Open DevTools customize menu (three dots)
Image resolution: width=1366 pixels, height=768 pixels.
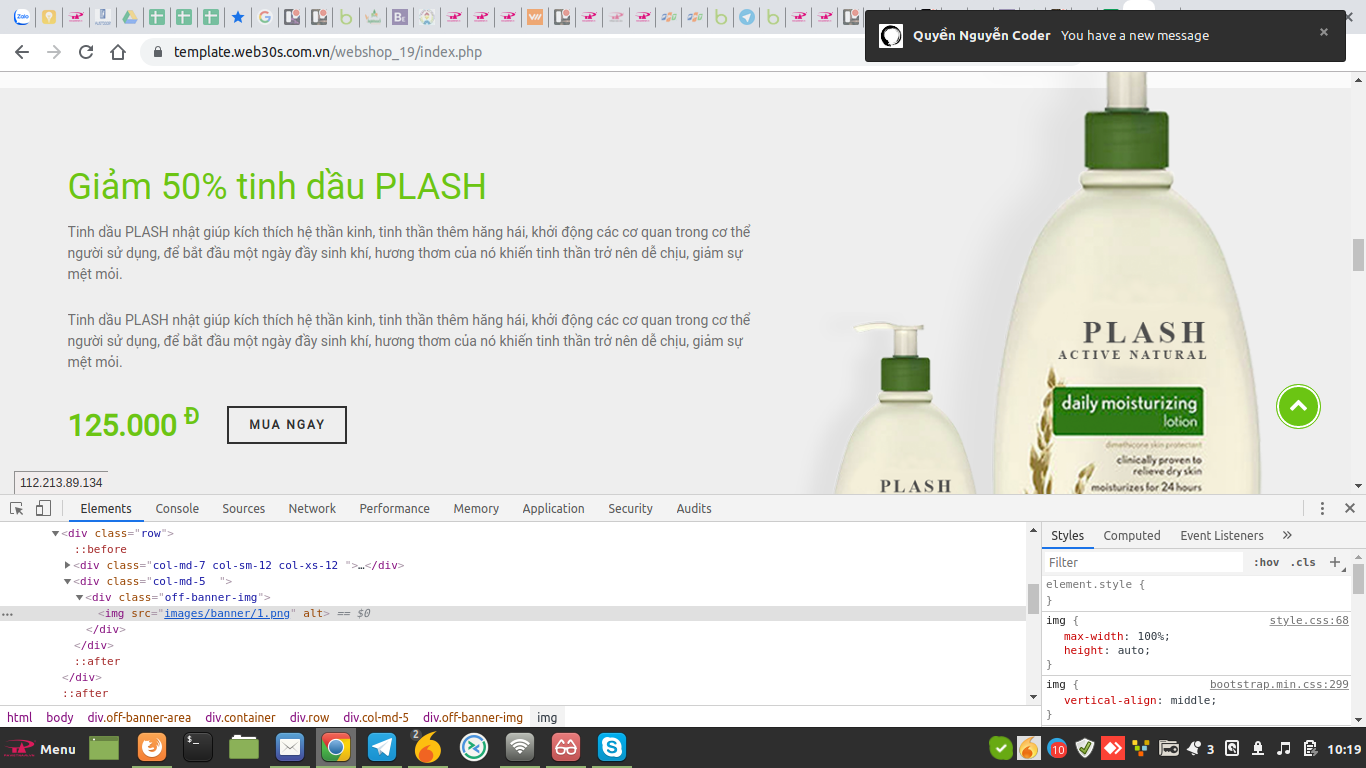click(x=1322, y=508)
